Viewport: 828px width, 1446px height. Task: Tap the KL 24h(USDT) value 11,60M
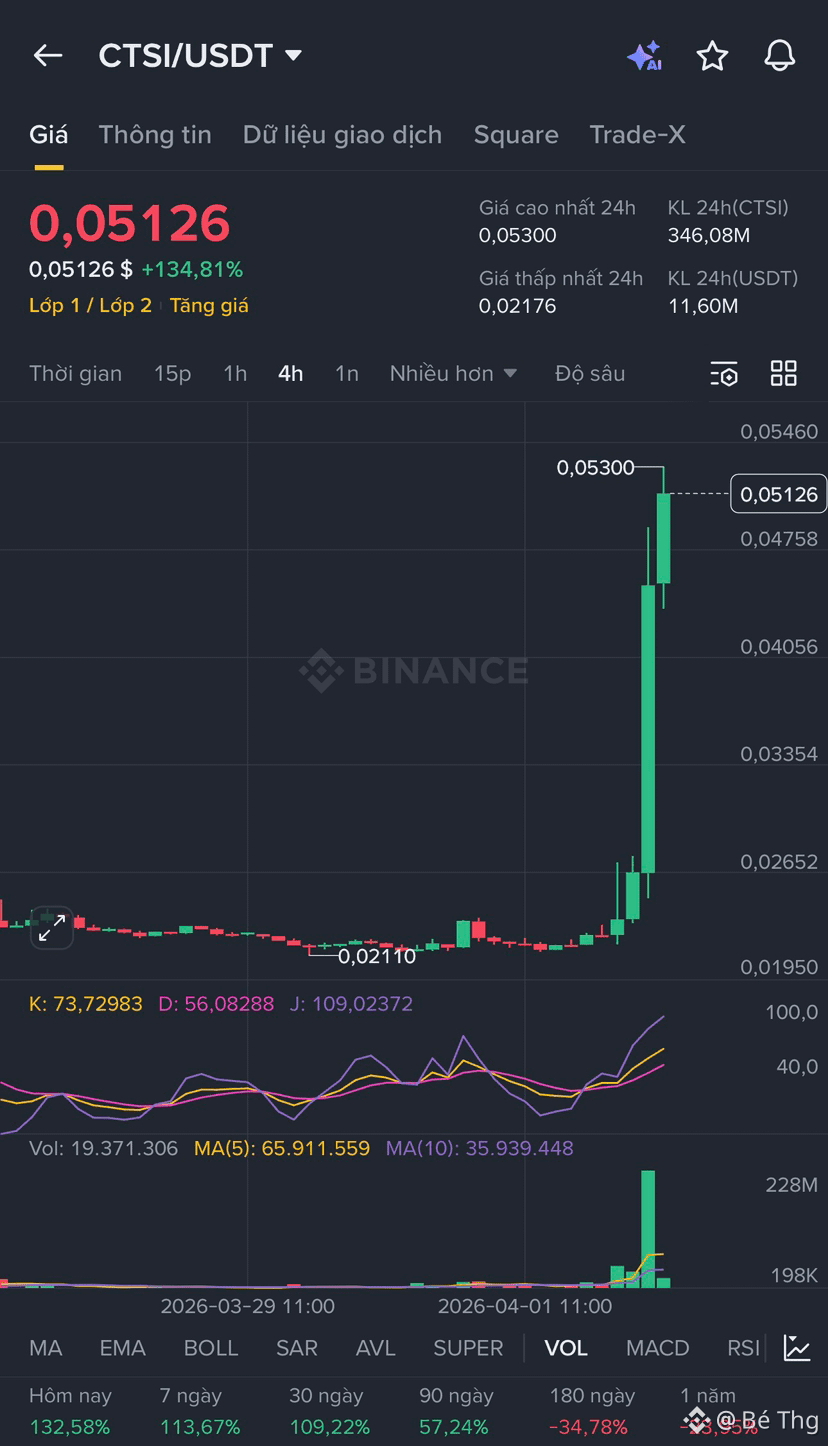point(703,306)
